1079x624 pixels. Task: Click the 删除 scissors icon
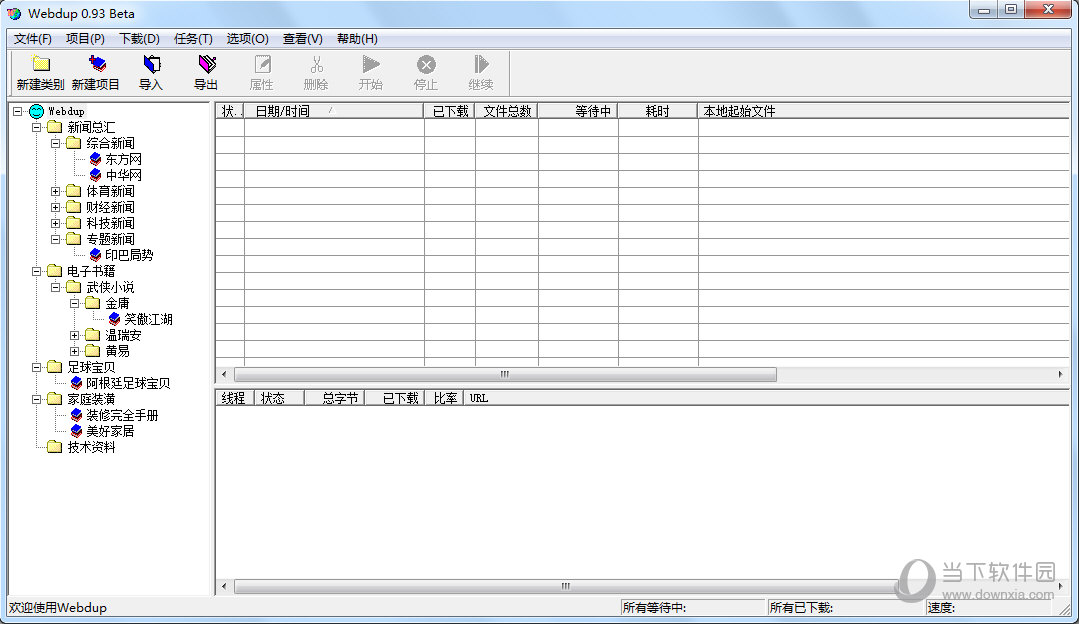(x=316, y=64)
